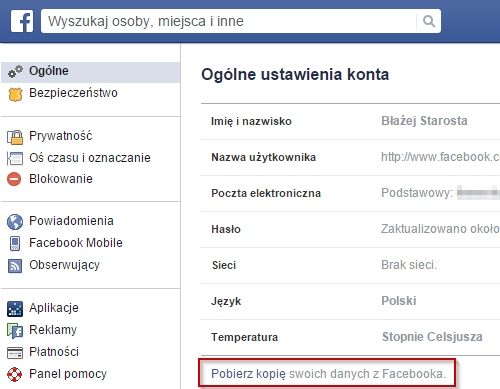This screenshot has height=389, width=500.
Task: Click the 'Nazwa użytkownika' row label
Action: pos(263,157)
